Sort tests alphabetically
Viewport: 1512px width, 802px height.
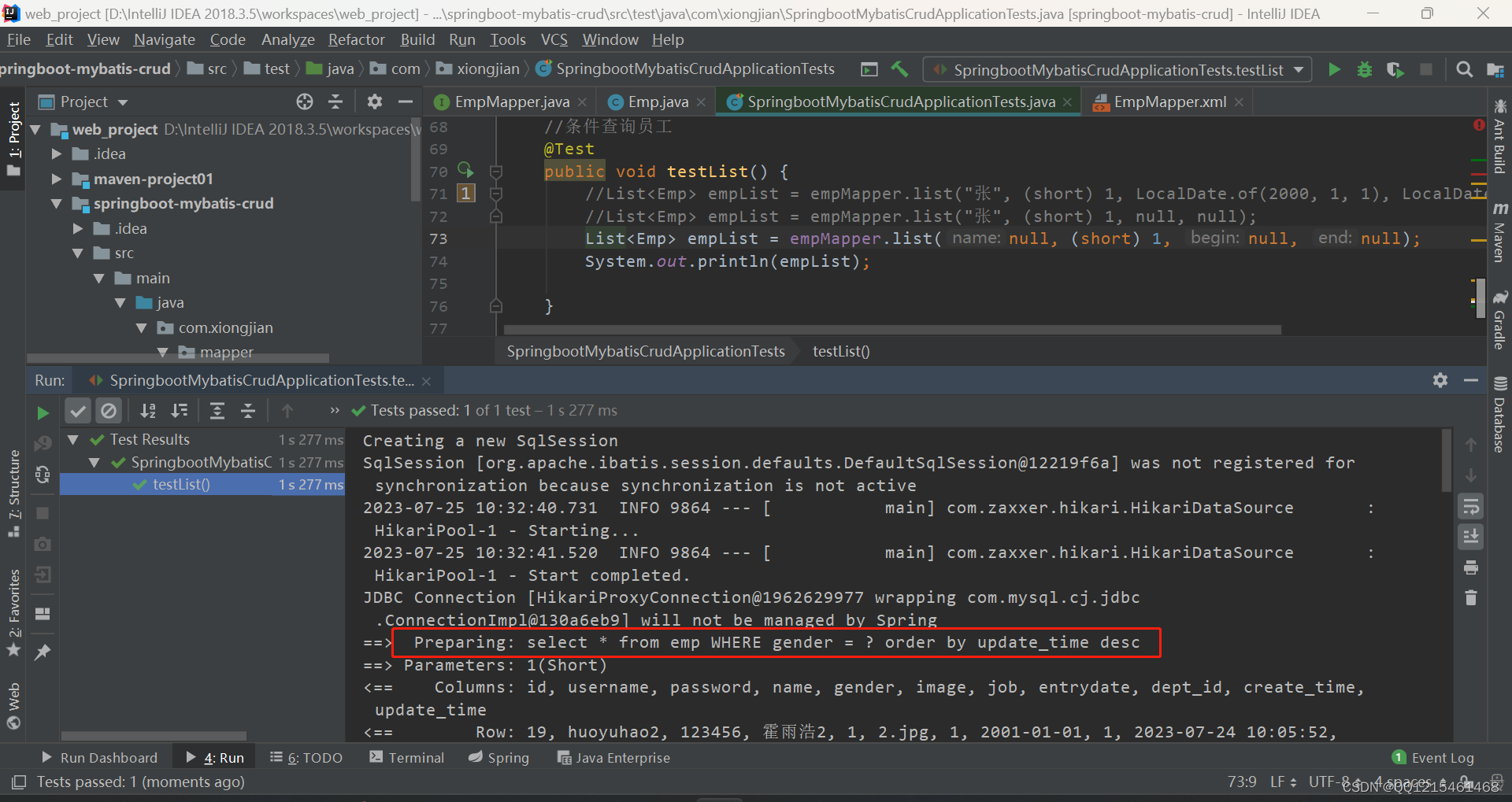coord(148,410)
